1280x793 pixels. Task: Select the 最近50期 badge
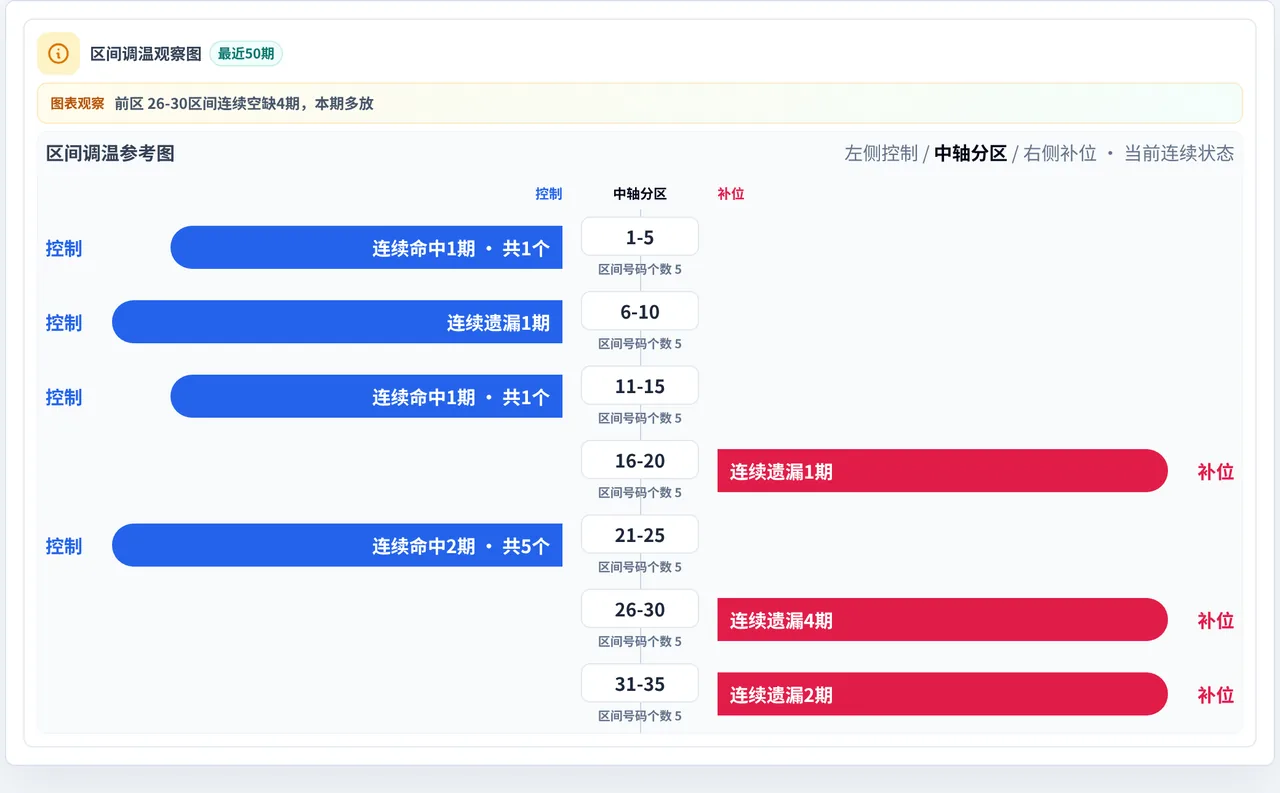[246, 54]
